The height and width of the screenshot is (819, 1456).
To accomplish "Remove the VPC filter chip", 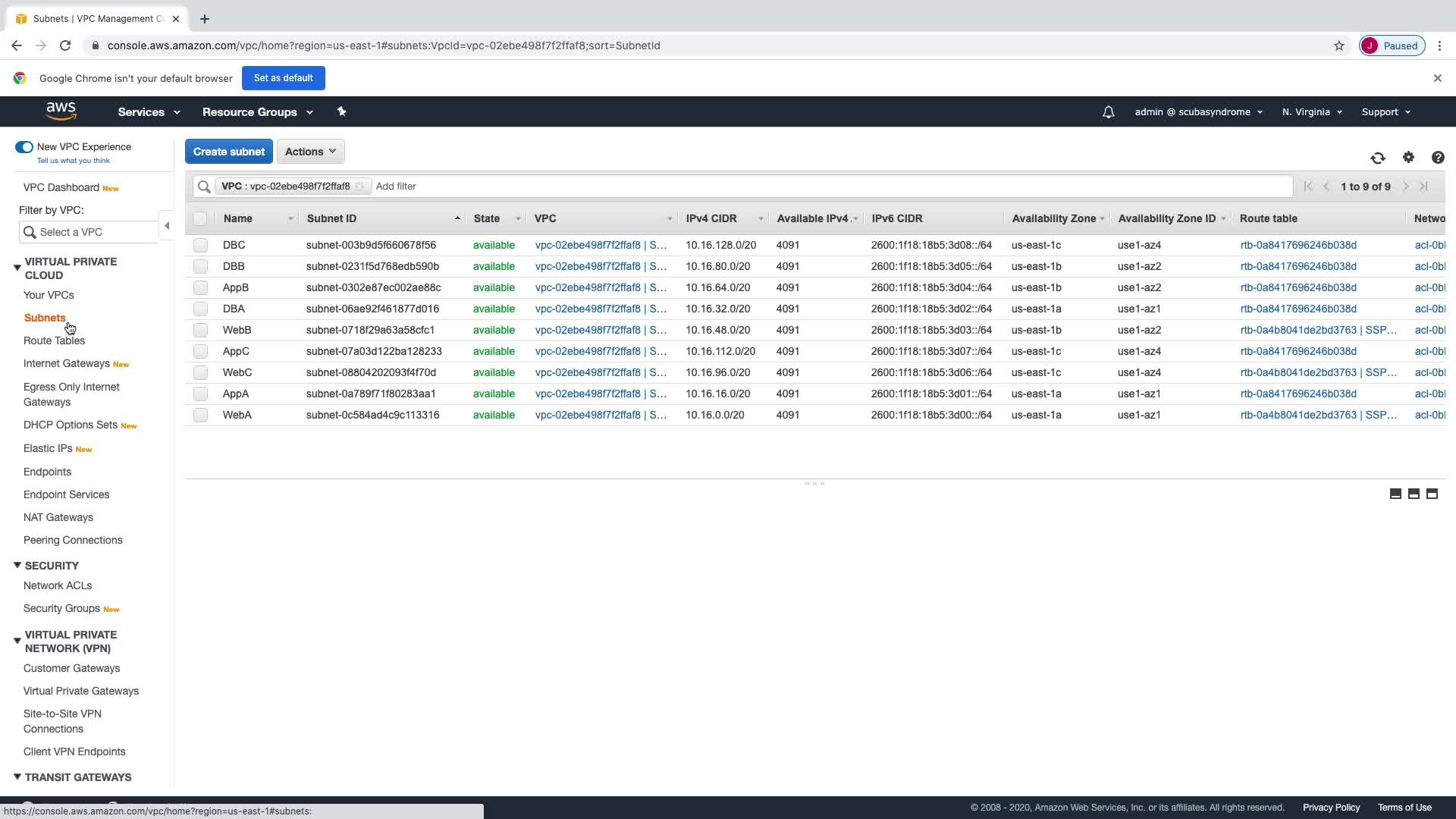I will click(360, 187).
